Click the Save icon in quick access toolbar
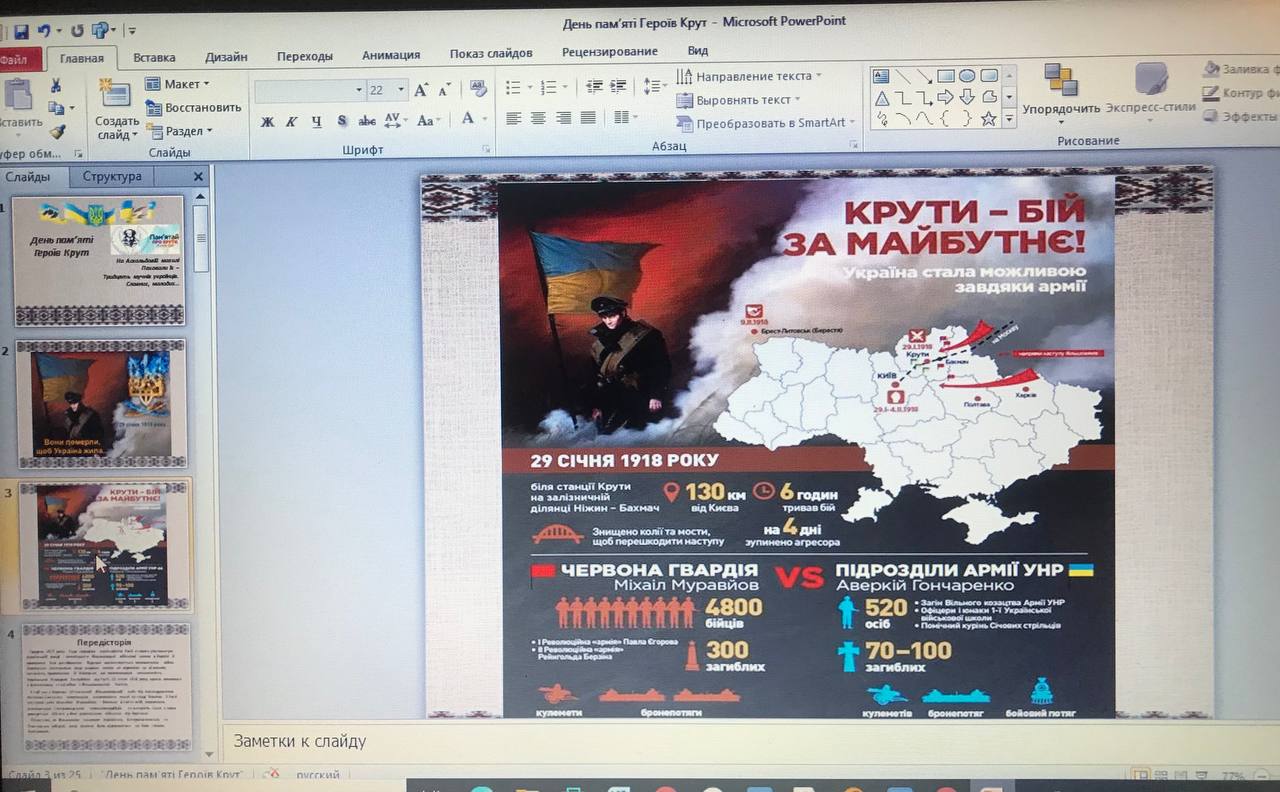Image resolution: width=1280 pixels, height=792 pixels. [x=21, y=31]
